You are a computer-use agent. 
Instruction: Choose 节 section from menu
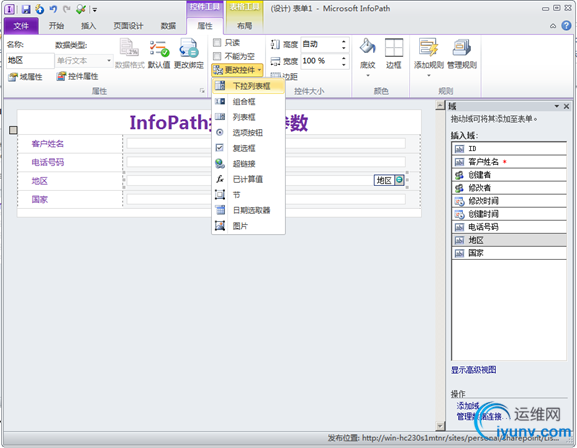point(248,194)
